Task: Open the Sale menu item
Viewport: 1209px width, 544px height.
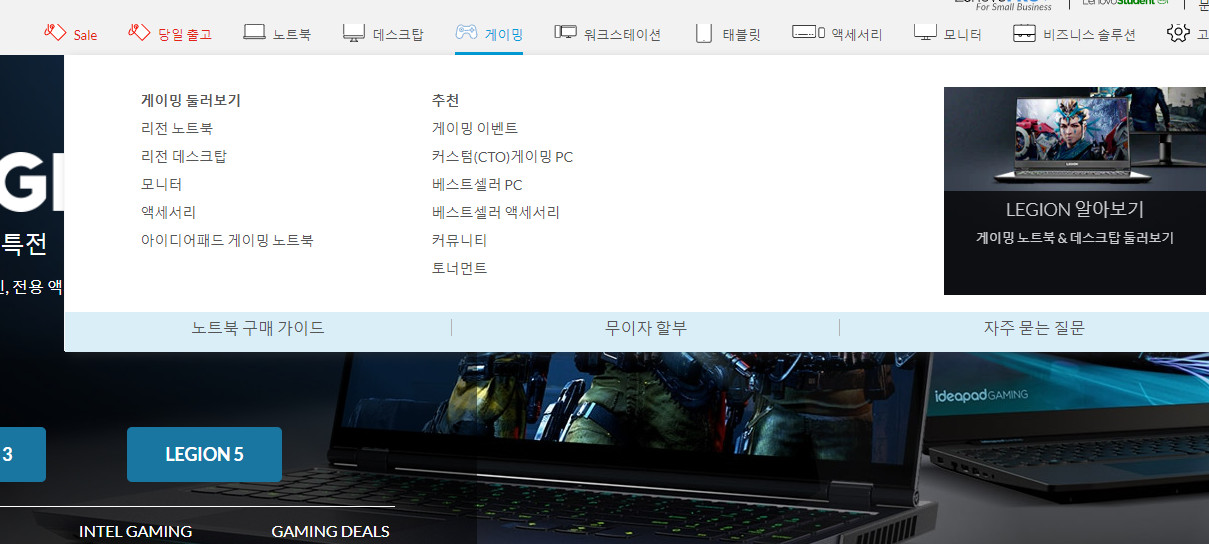Action: pos(85,35)
